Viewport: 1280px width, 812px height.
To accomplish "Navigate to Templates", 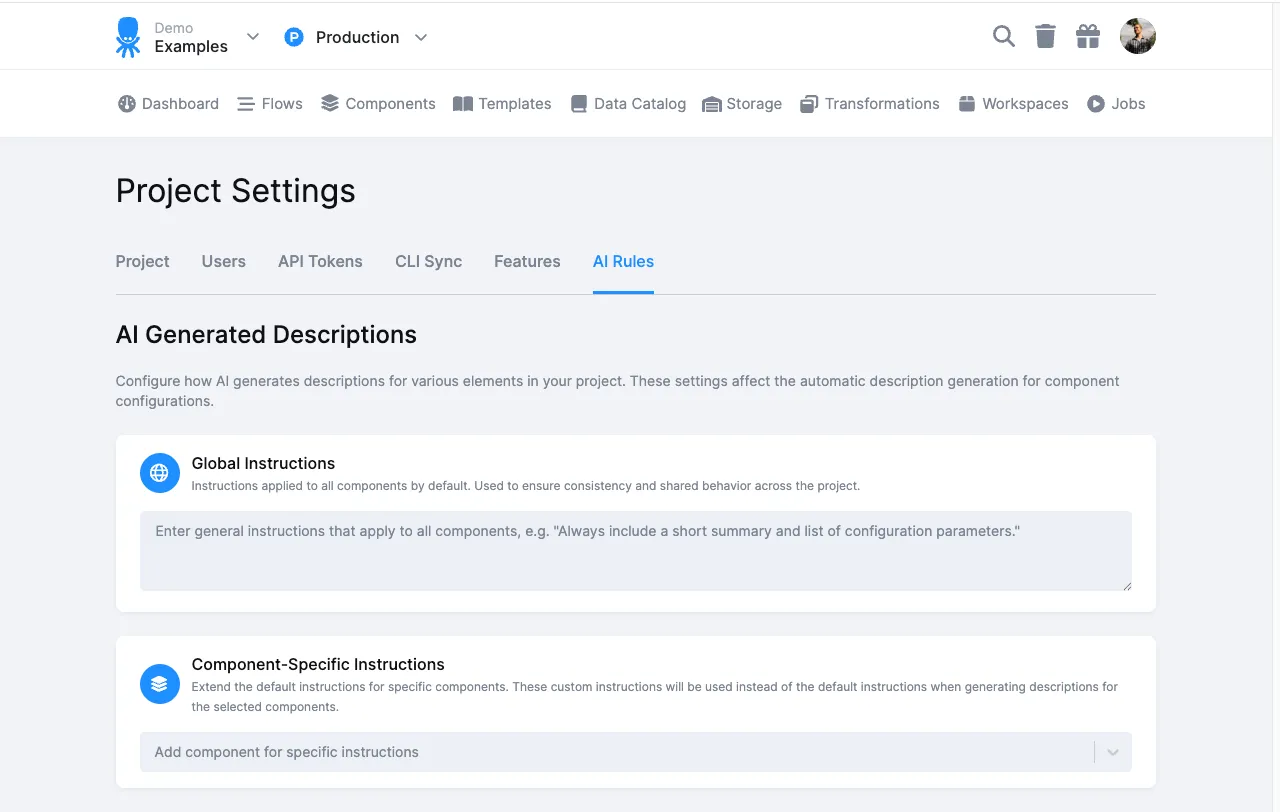I will coord(502,104).
